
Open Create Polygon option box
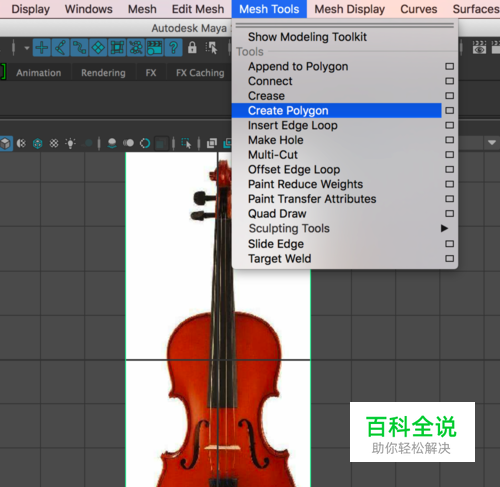tap(450, 110)
